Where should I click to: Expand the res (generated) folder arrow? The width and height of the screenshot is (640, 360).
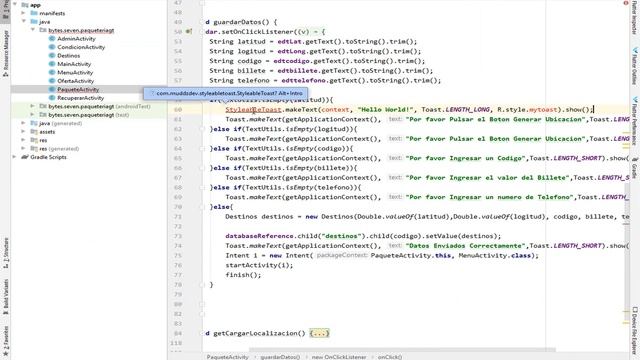(x=24, y=149)
